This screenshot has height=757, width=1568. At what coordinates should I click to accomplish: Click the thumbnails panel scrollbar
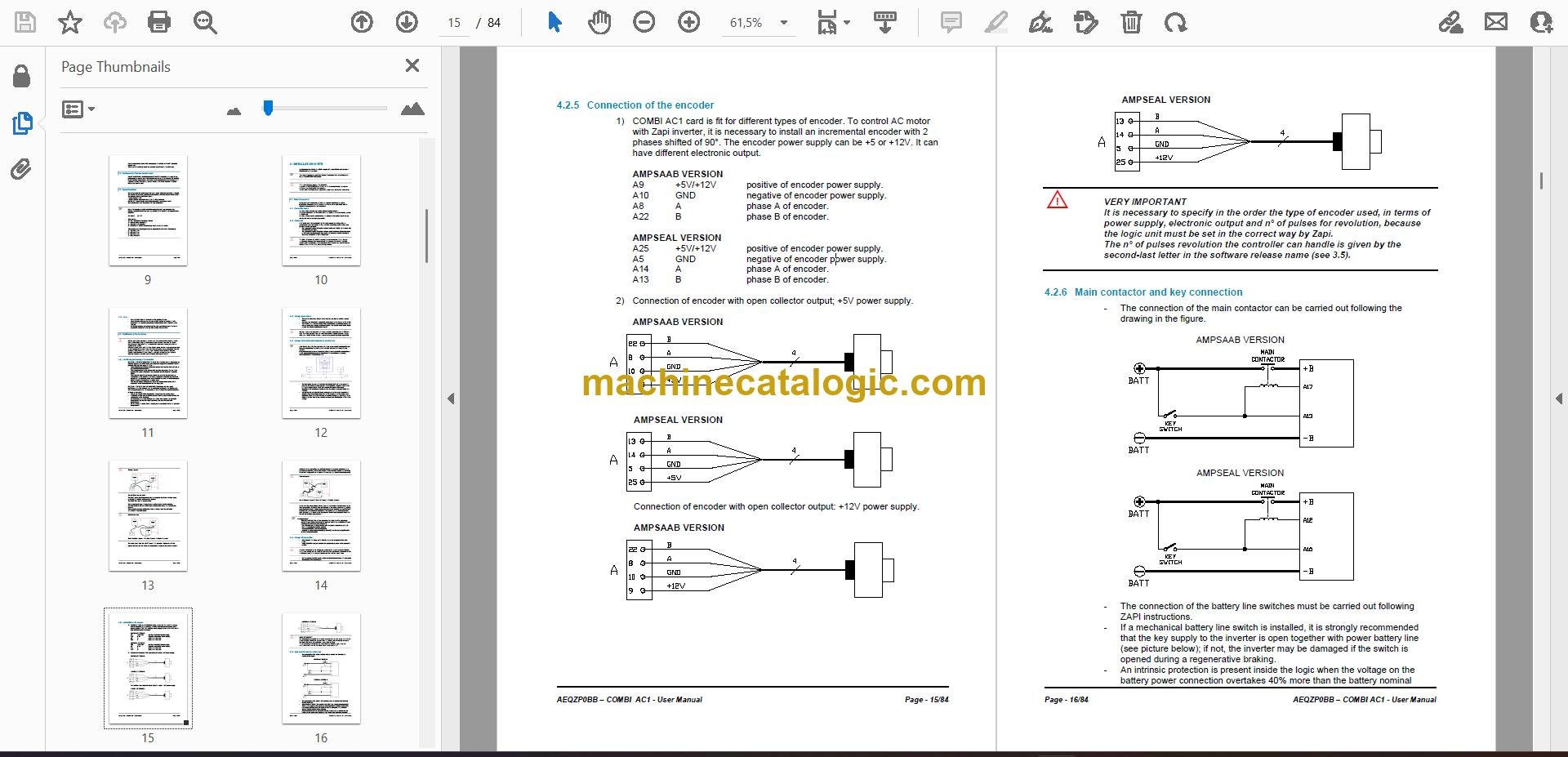pyautogui.click(x=426, y=235)
